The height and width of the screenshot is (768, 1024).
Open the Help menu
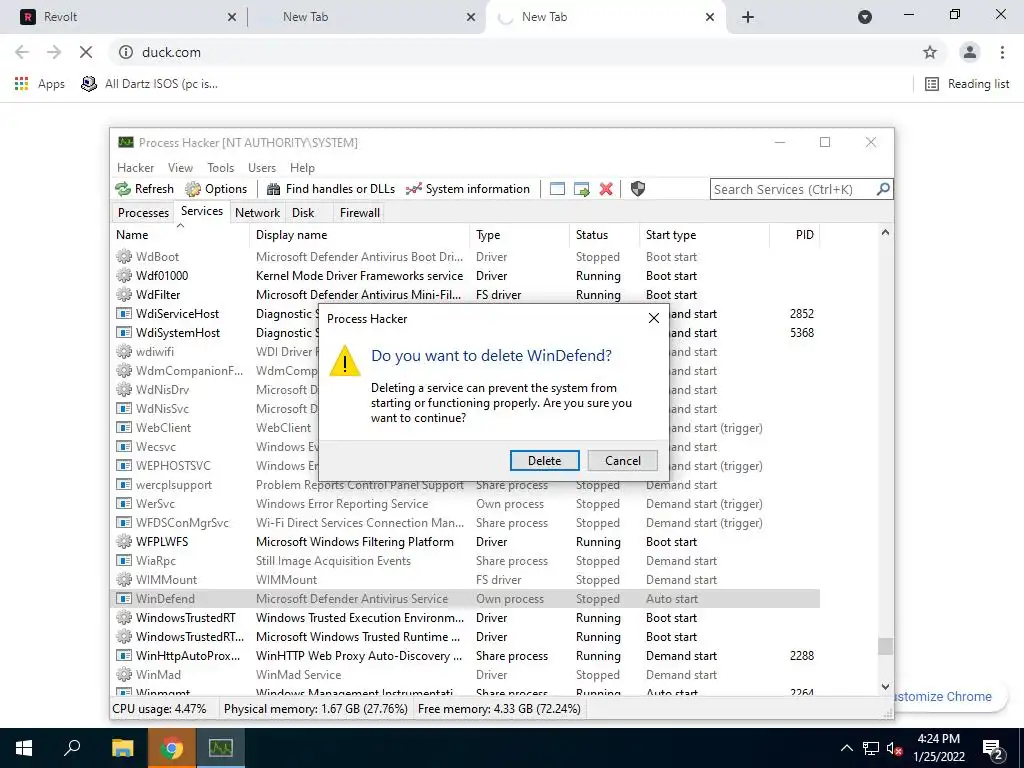(302, 168)
